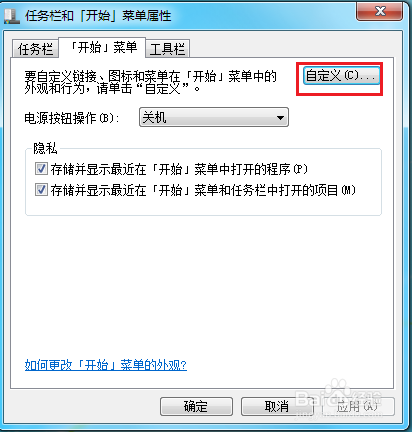412x432 pixels.
Task: Open the 工具栏 tab
Action: pyautogui.click(x=167, y=49)
